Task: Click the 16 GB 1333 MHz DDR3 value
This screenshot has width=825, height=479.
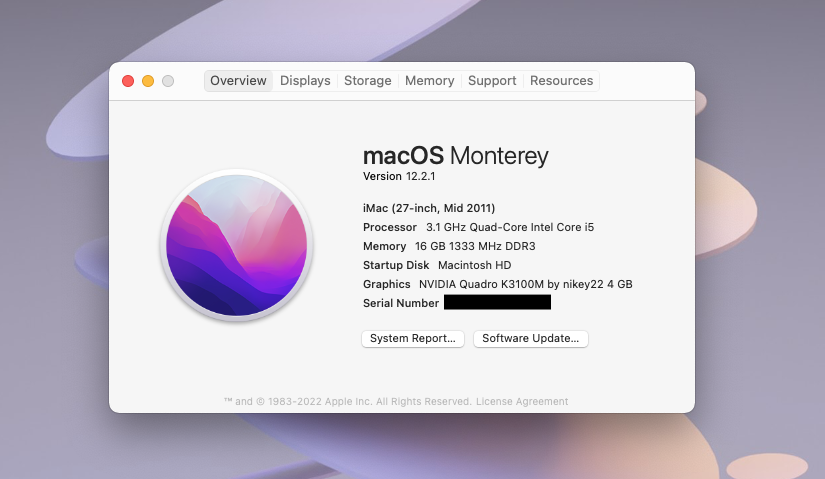Action: pyautogui.click(x=475, y=246)
